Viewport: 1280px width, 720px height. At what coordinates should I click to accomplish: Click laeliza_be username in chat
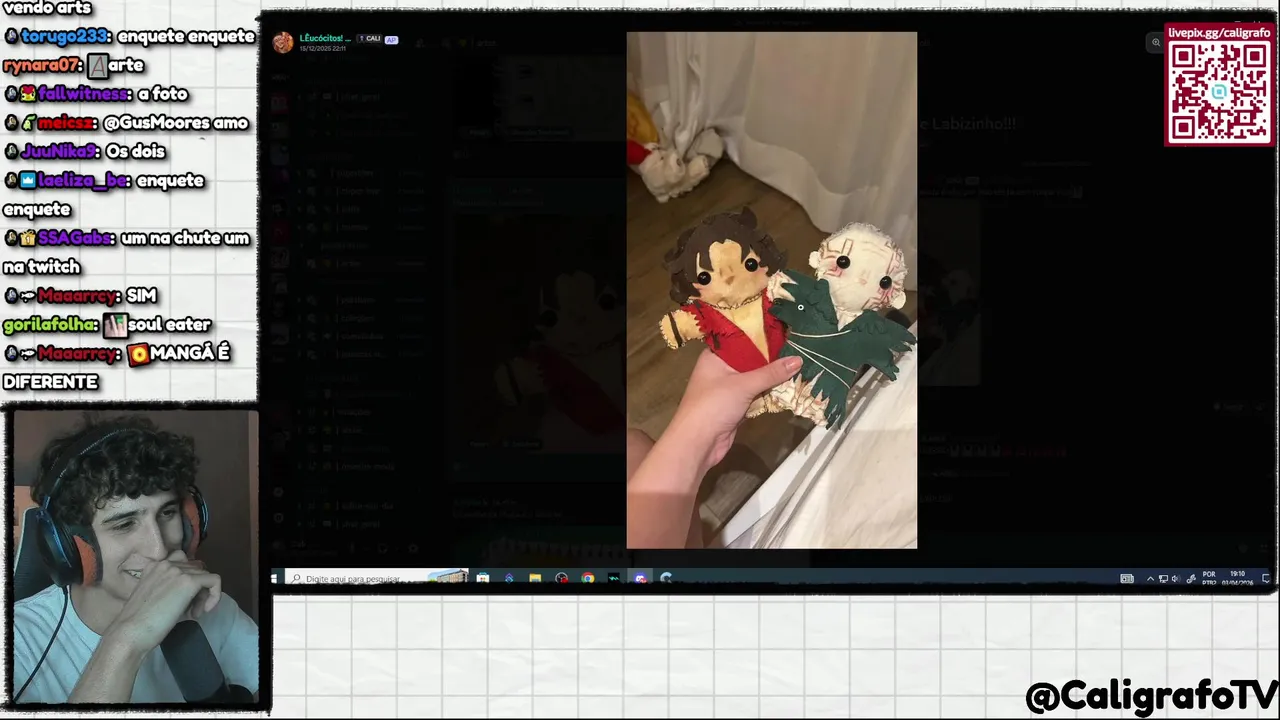pos(83,181)
